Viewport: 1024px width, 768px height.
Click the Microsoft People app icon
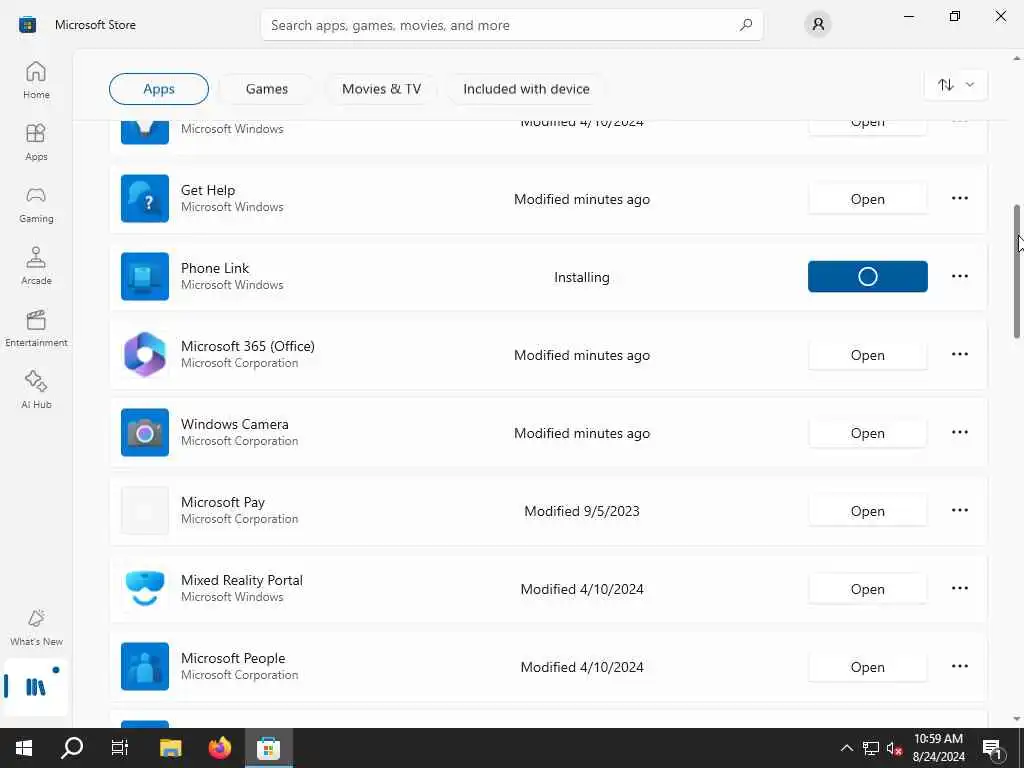click(x=145, y=666)
